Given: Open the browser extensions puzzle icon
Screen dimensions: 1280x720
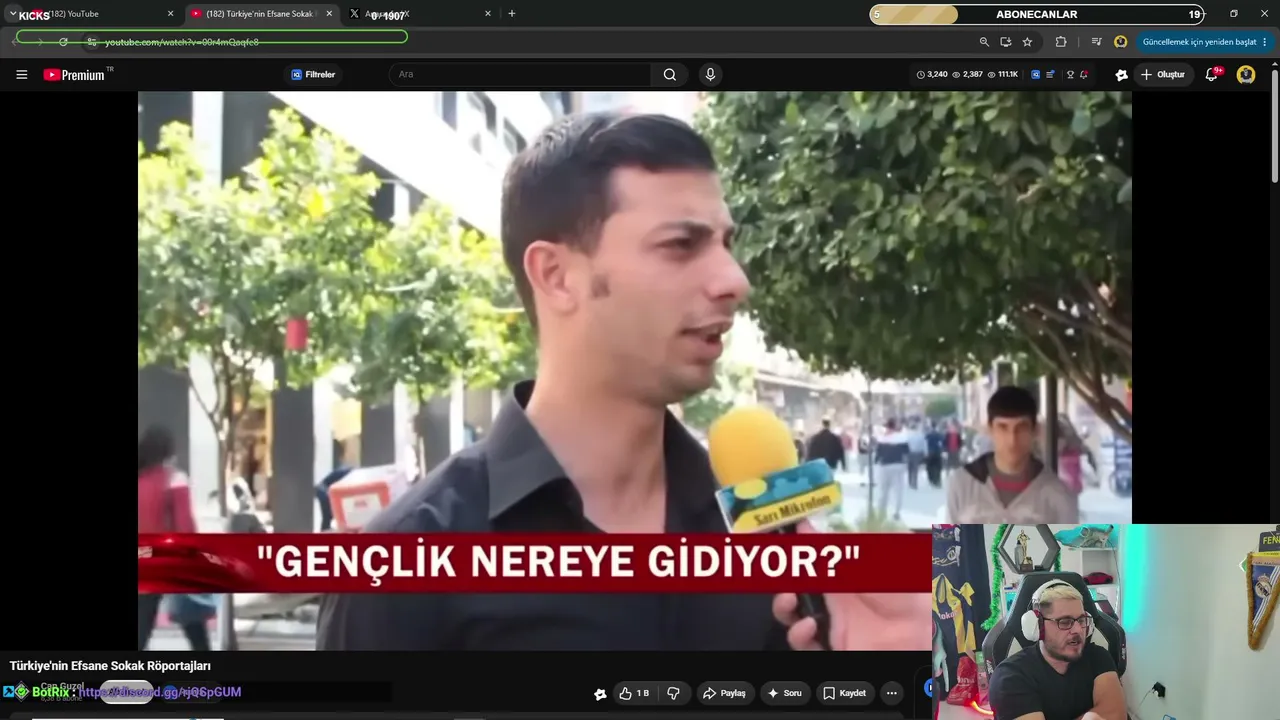Looking at the screenshot, I should [1061, 42].
